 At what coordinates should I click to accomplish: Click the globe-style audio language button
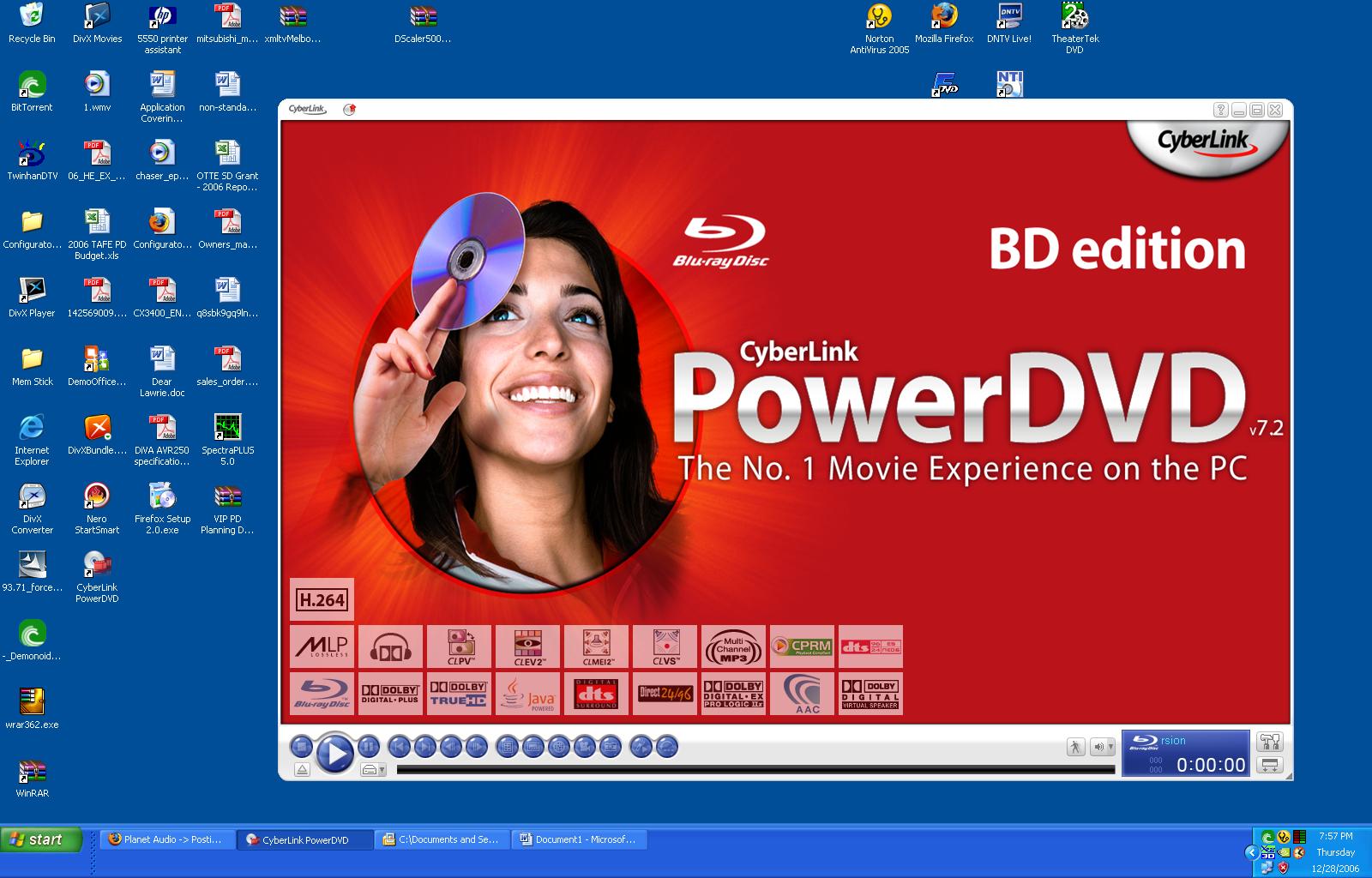(558, 746)
